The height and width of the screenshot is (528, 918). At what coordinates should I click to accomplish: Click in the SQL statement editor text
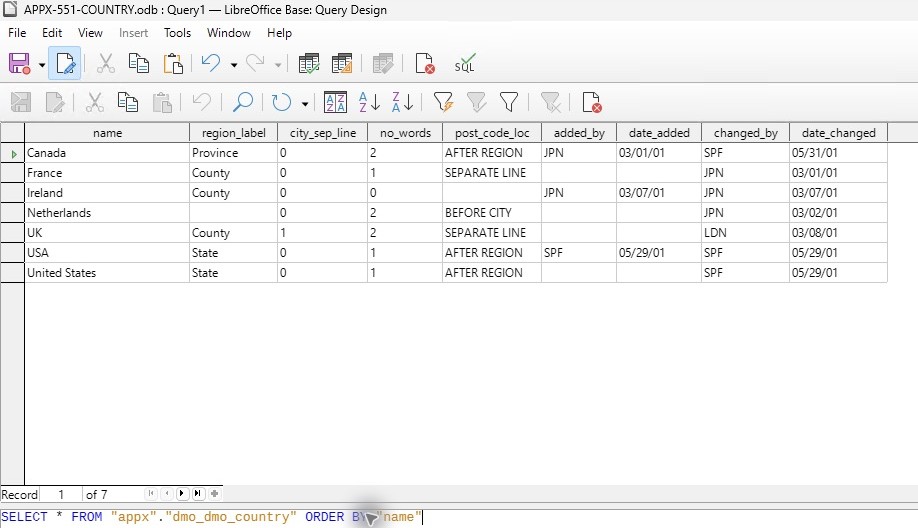coord(211,517)
